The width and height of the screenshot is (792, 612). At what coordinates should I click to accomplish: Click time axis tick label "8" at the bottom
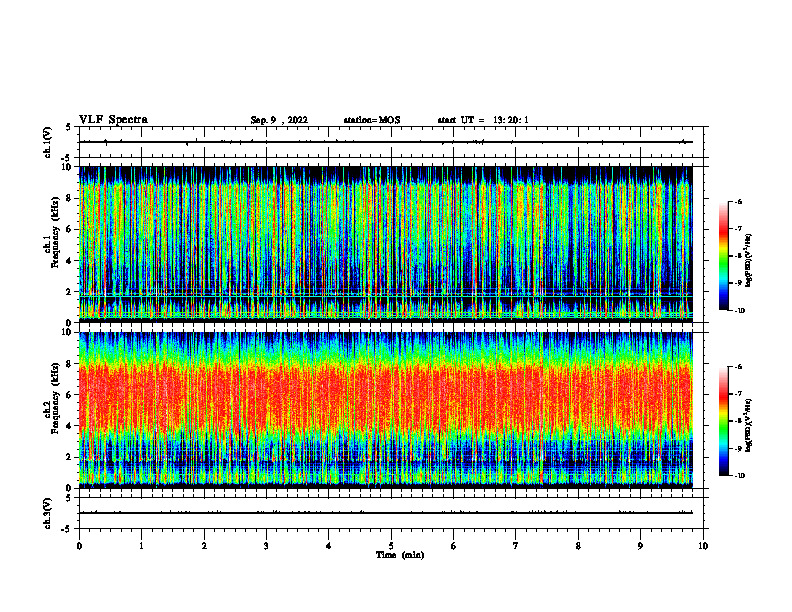coord(578,546)
